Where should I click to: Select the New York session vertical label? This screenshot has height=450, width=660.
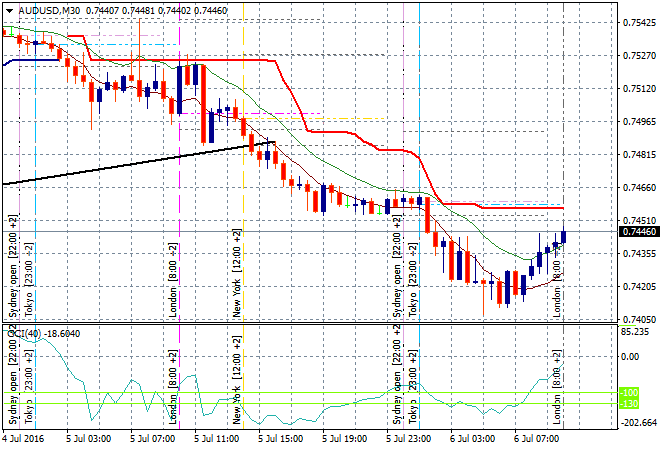tap(238, 273)
